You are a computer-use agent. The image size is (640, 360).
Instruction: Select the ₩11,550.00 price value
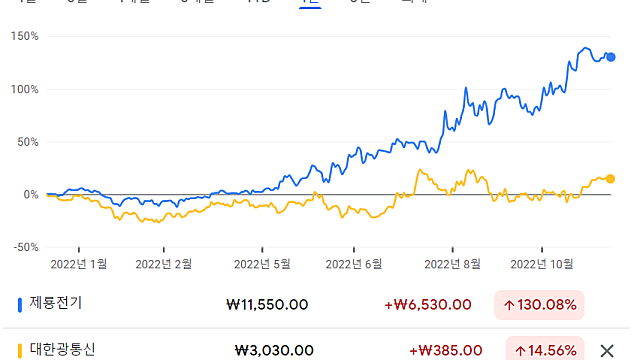267,305
